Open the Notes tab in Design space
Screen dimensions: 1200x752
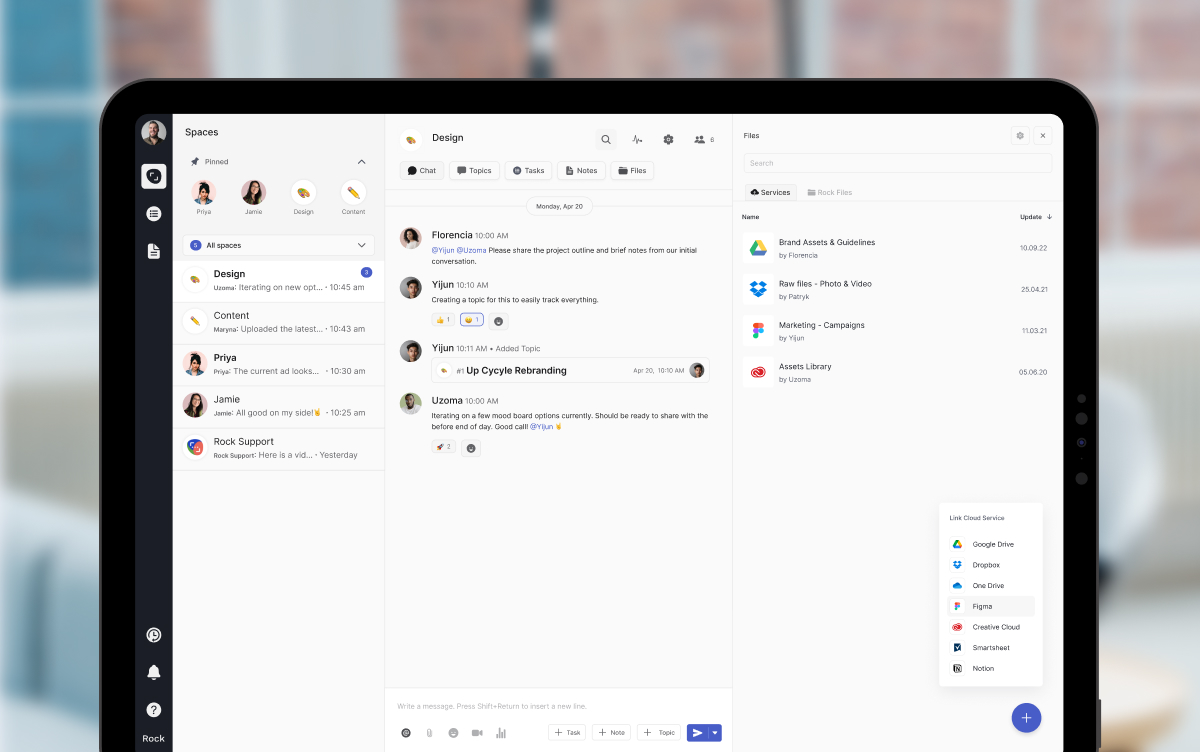(x=581, y=170)
